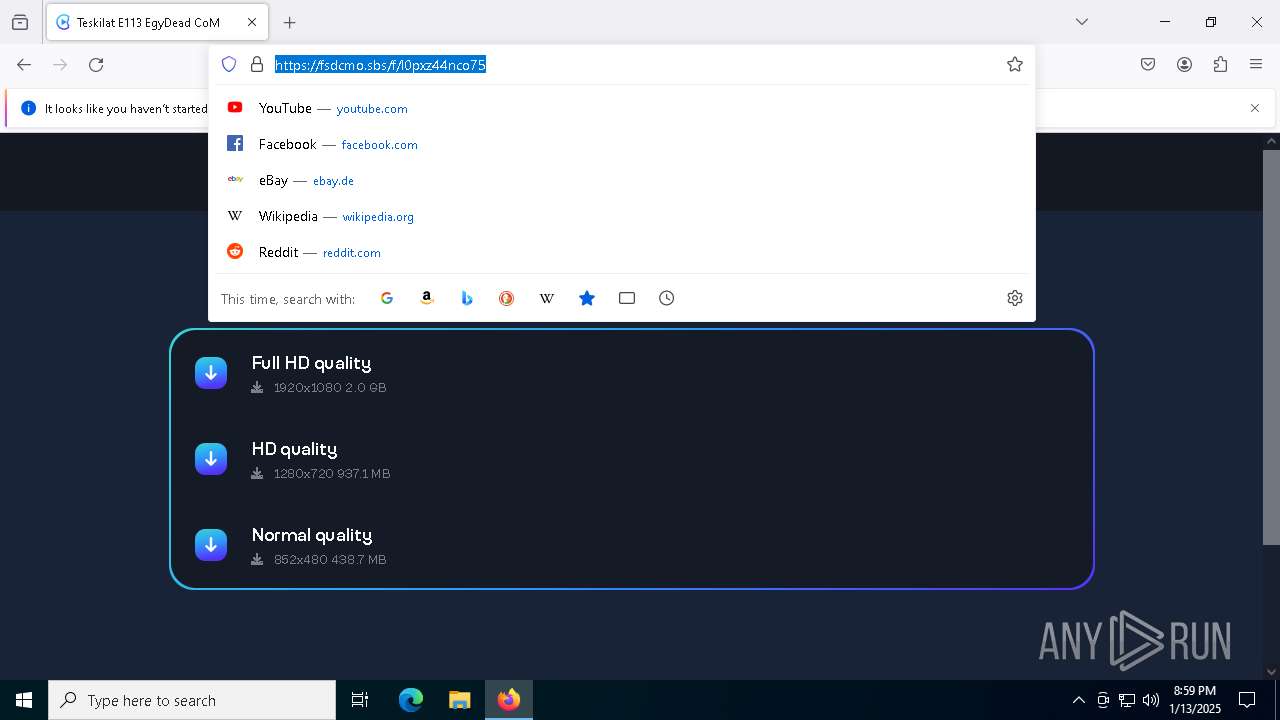This screenshot has width=1280, height=720.
Task: Search this time with Amazon
Action: (427, 298)
